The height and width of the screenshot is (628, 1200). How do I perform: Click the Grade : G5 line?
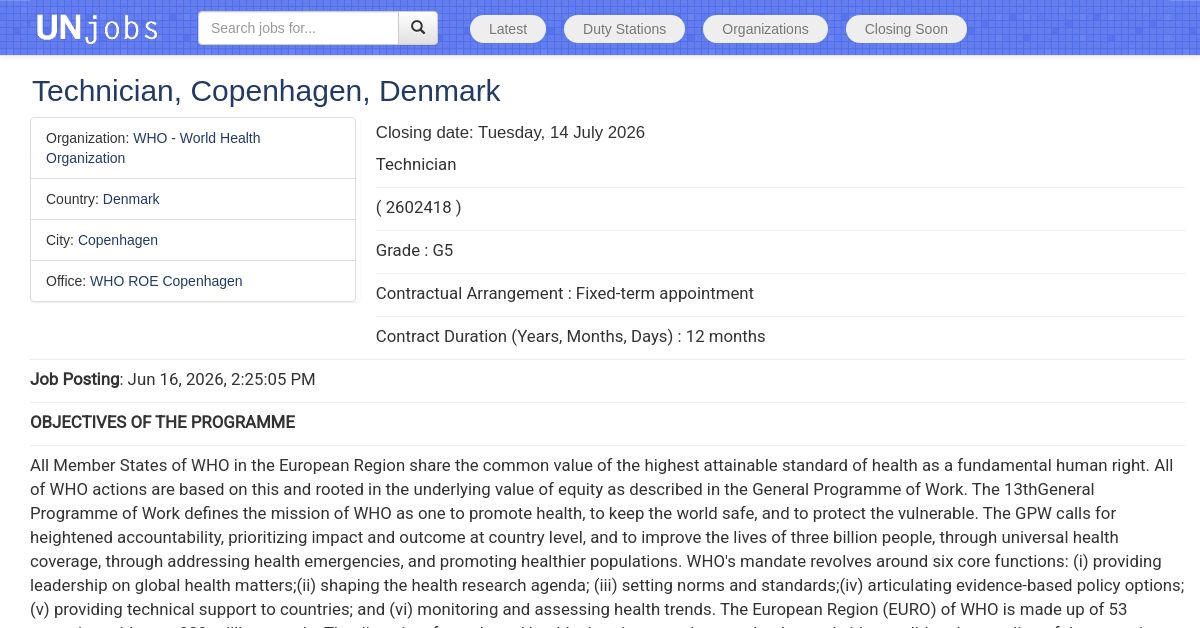[x=414, y=251]
